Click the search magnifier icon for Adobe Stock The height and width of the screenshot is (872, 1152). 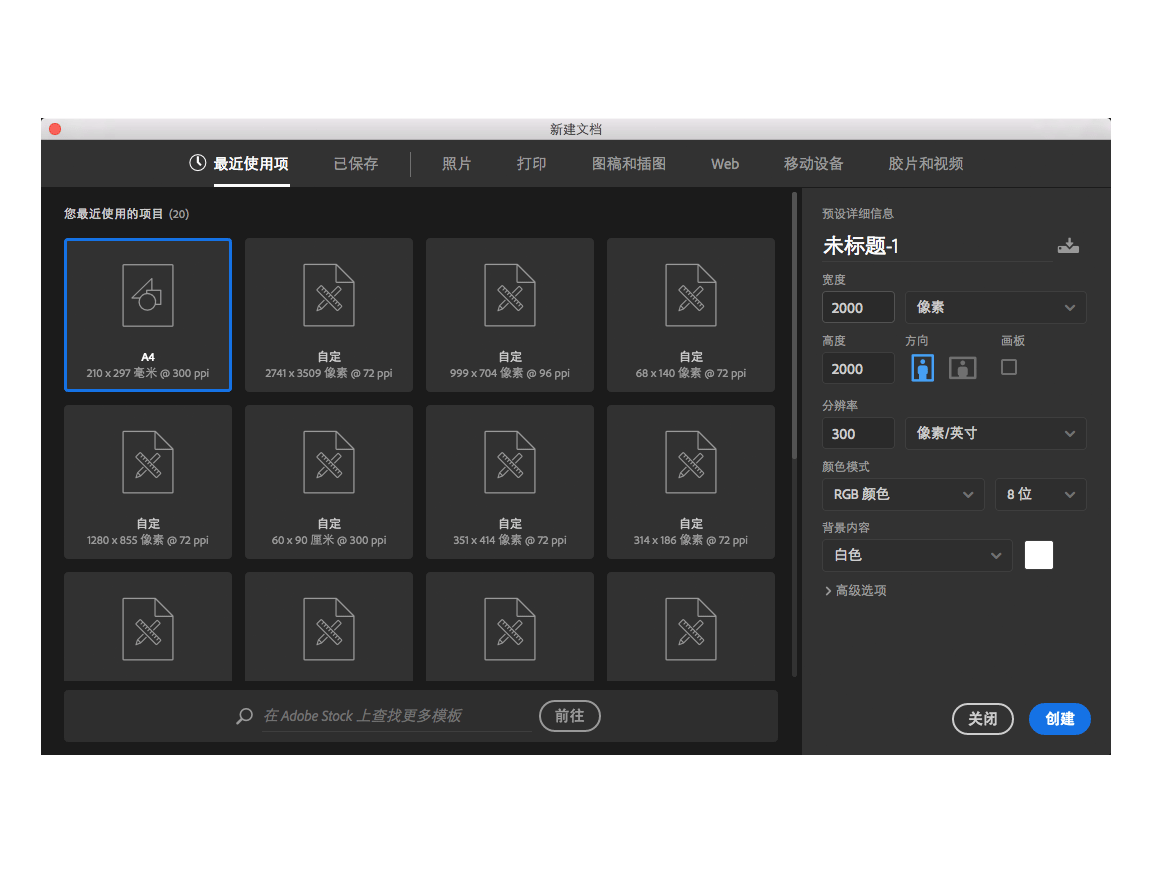tap(245, 716)
